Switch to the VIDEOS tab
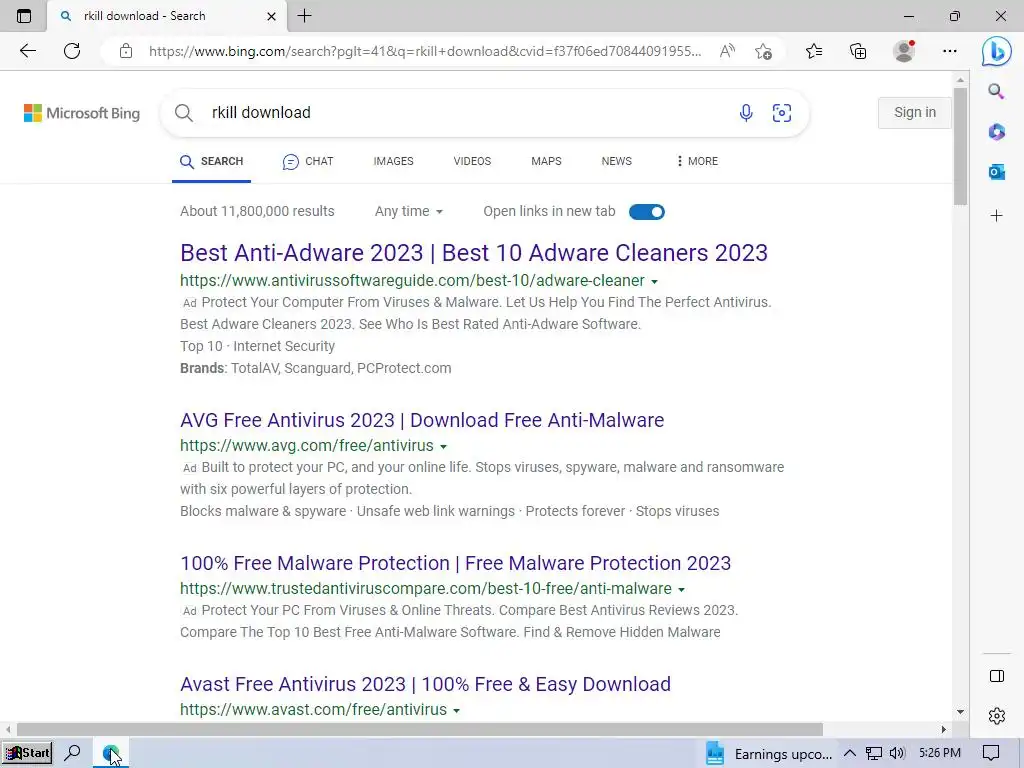 pos(472,161)
